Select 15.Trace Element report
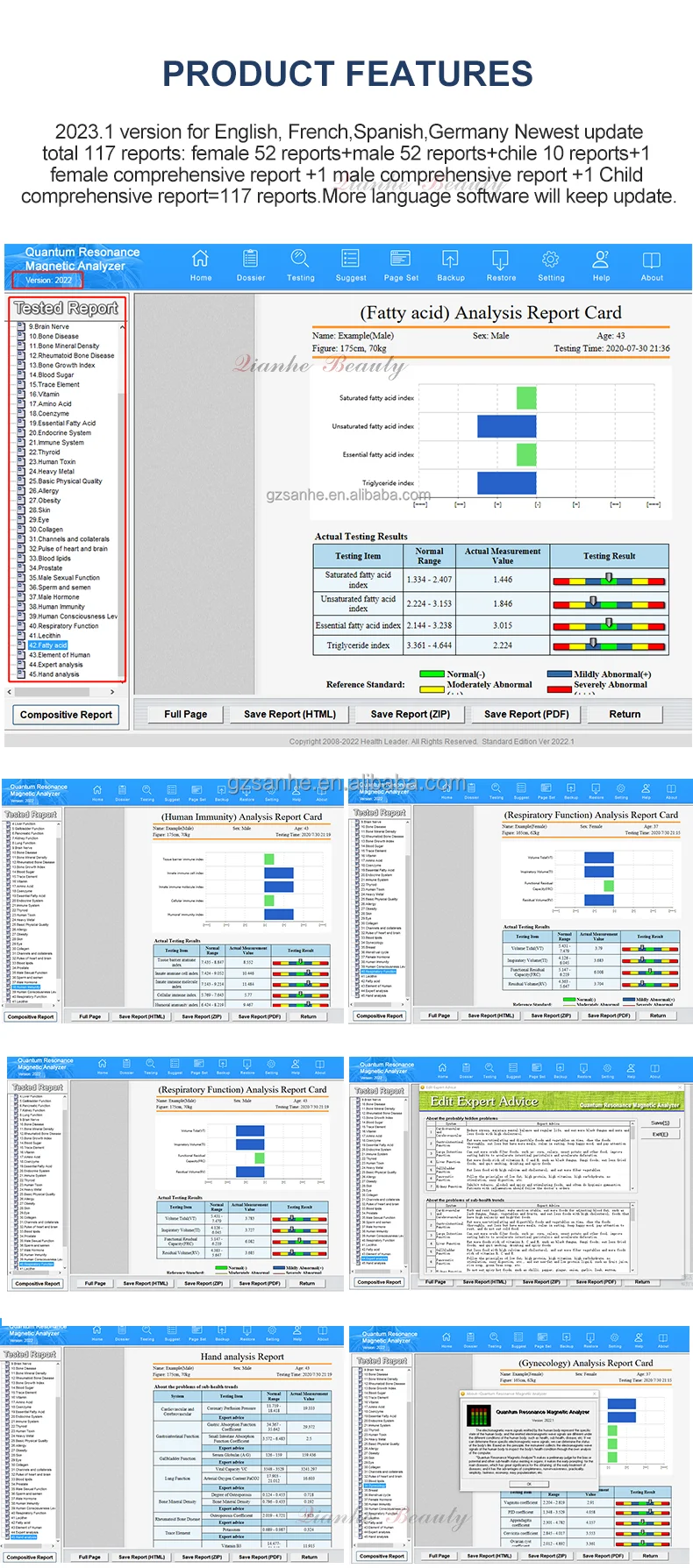 (x=54, y=384)
